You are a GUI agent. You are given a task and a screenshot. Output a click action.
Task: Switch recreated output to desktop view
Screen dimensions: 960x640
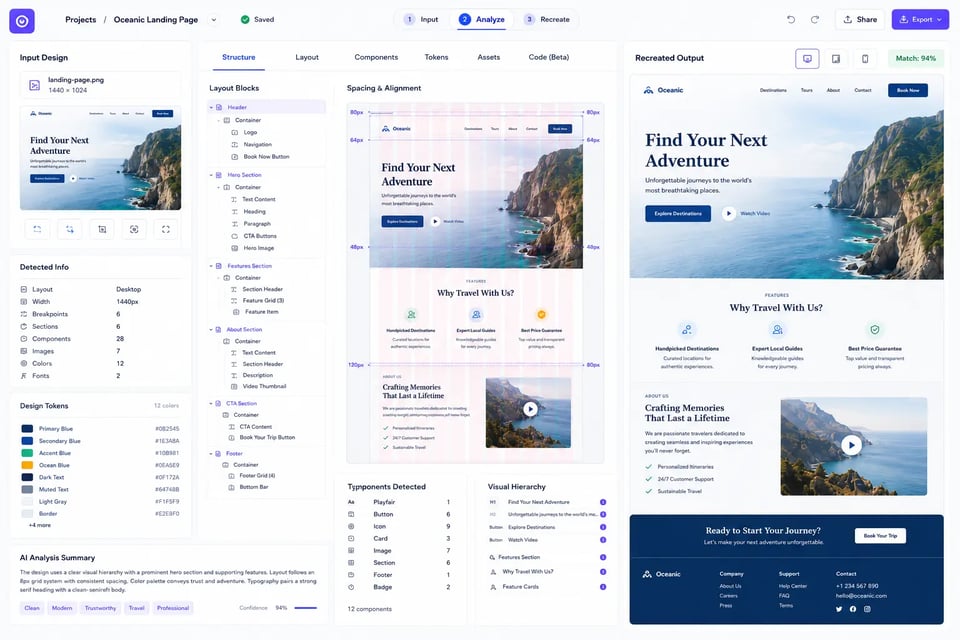click(x=807, y=59)
